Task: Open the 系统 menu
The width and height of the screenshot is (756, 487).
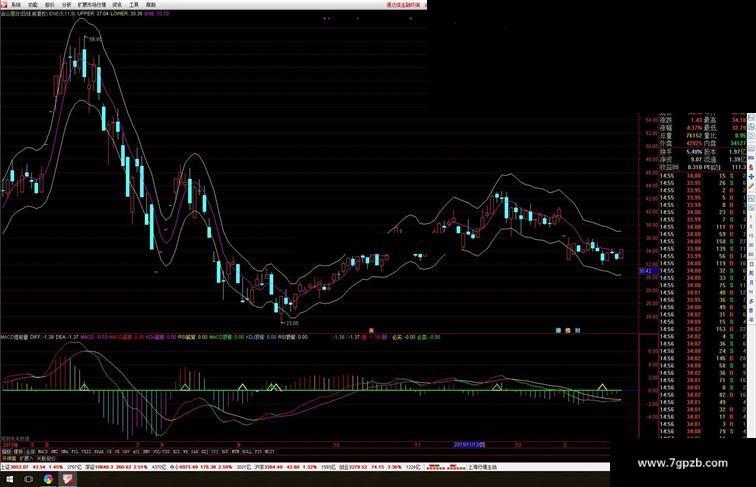Action: click(16, 4)
